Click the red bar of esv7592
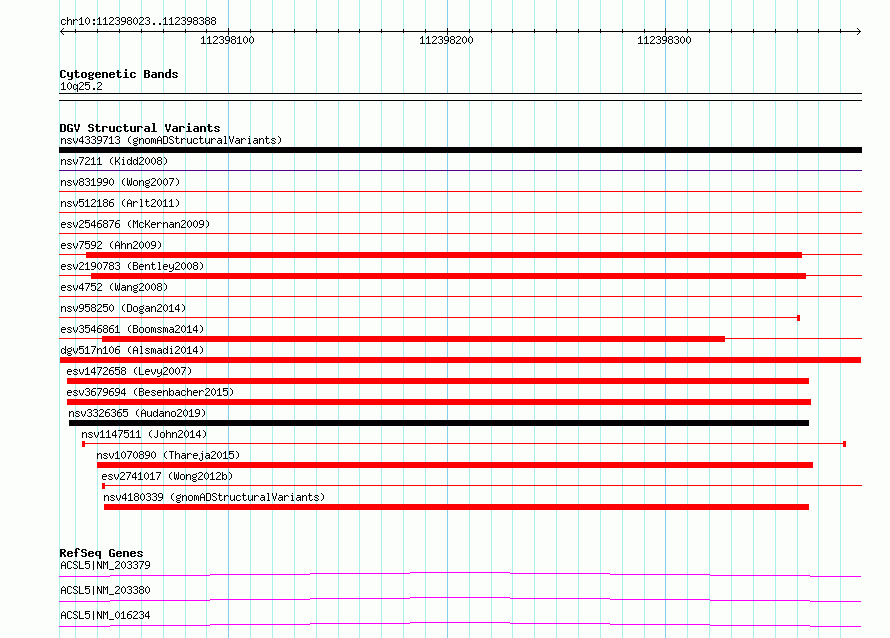This screenshot has width=890, height=638. [x=444, y=255]
